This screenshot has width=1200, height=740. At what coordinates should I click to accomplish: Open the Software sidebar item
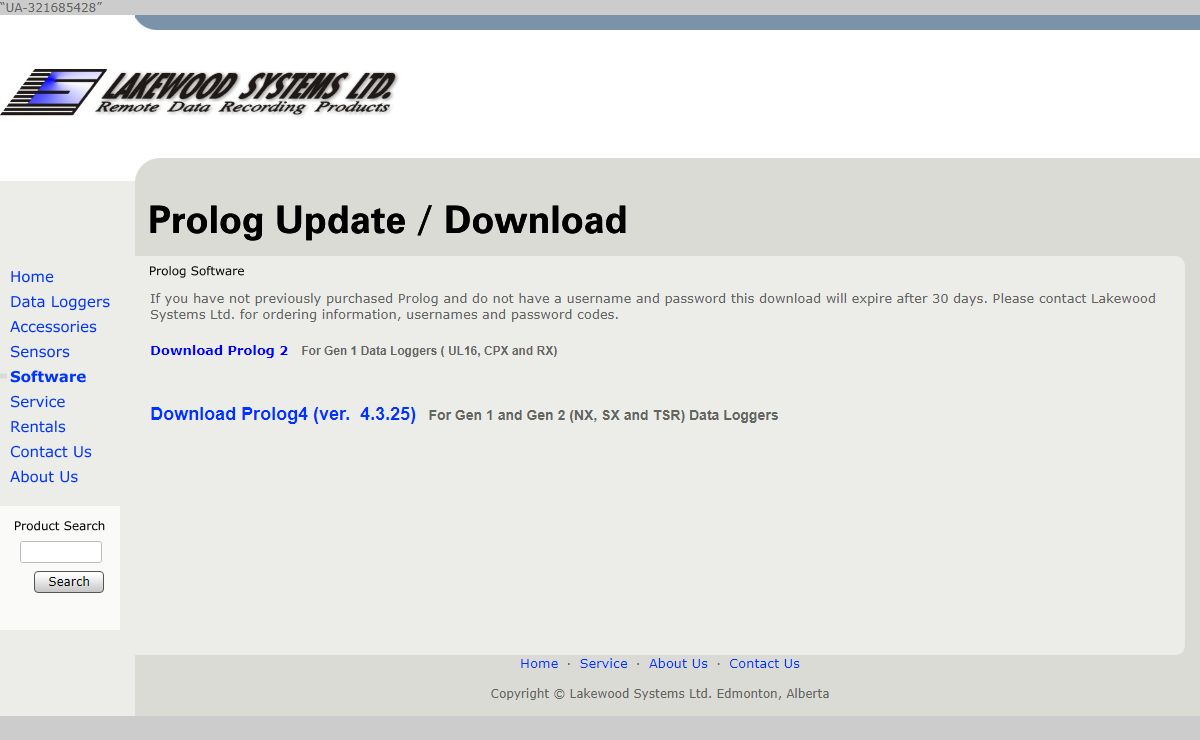click(x=48, y=377)
